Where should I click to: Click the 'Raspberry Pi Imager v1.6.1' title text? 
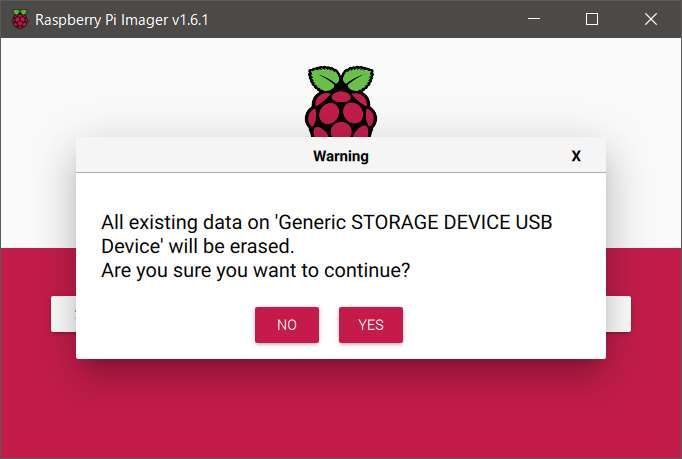pos(122,20)
